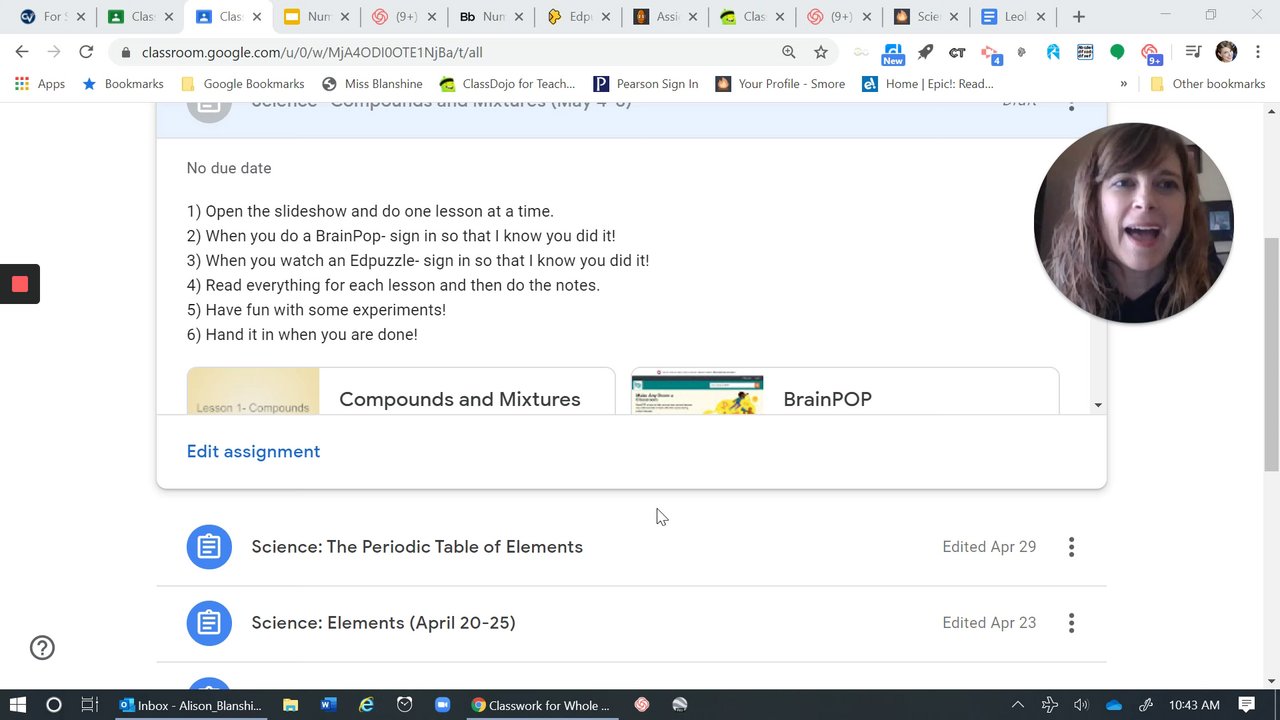This screenshot has width=1280, height=720.
Task: Click the OneDrive cloud tray icon
Action: click(x=1114, y=705)
